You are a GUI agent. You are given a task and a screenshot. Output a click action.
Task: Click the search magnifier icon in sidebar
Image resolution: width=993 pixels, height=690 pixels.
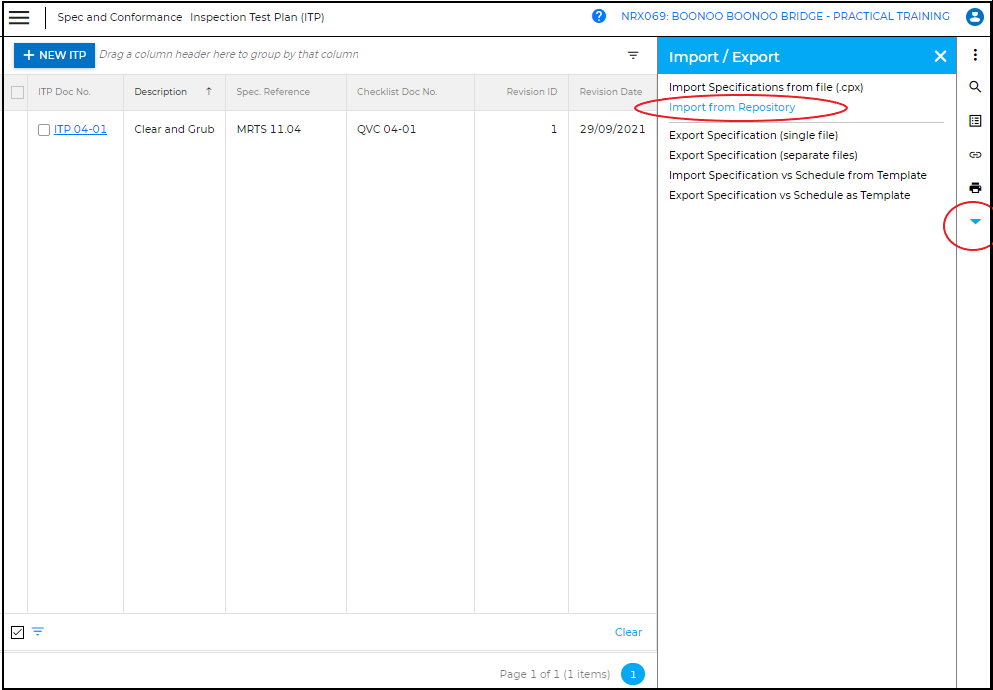pyautogui.click(x=975, y=88)
